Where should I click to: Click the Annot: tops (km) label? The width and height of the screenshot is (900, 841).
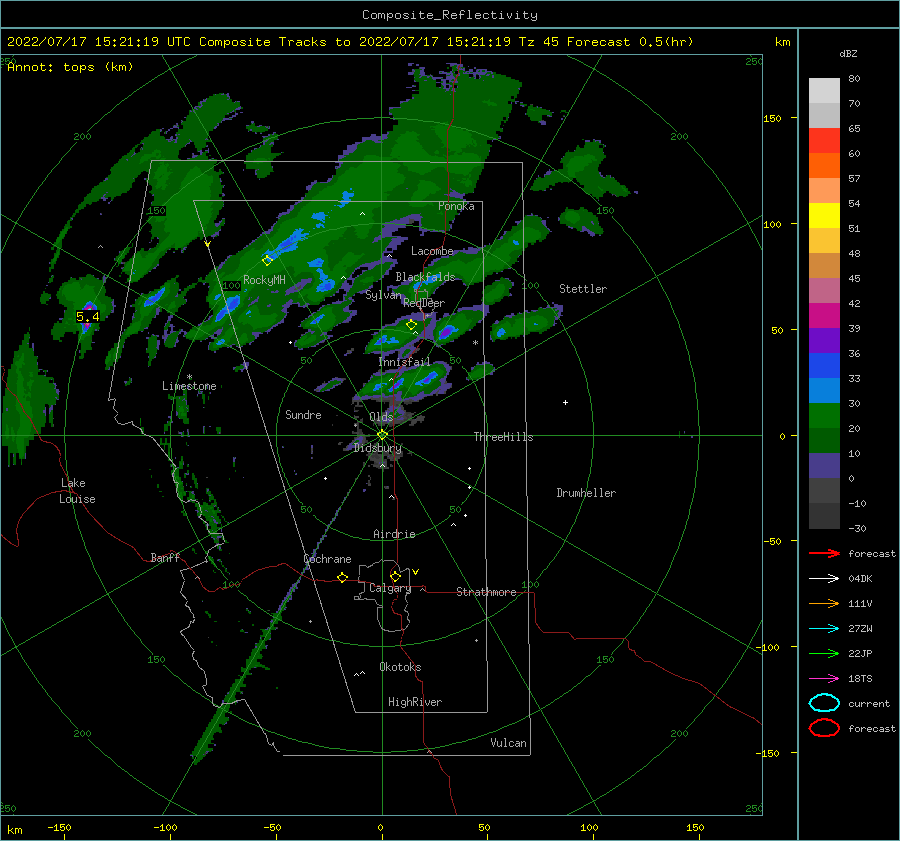[70, 67]
